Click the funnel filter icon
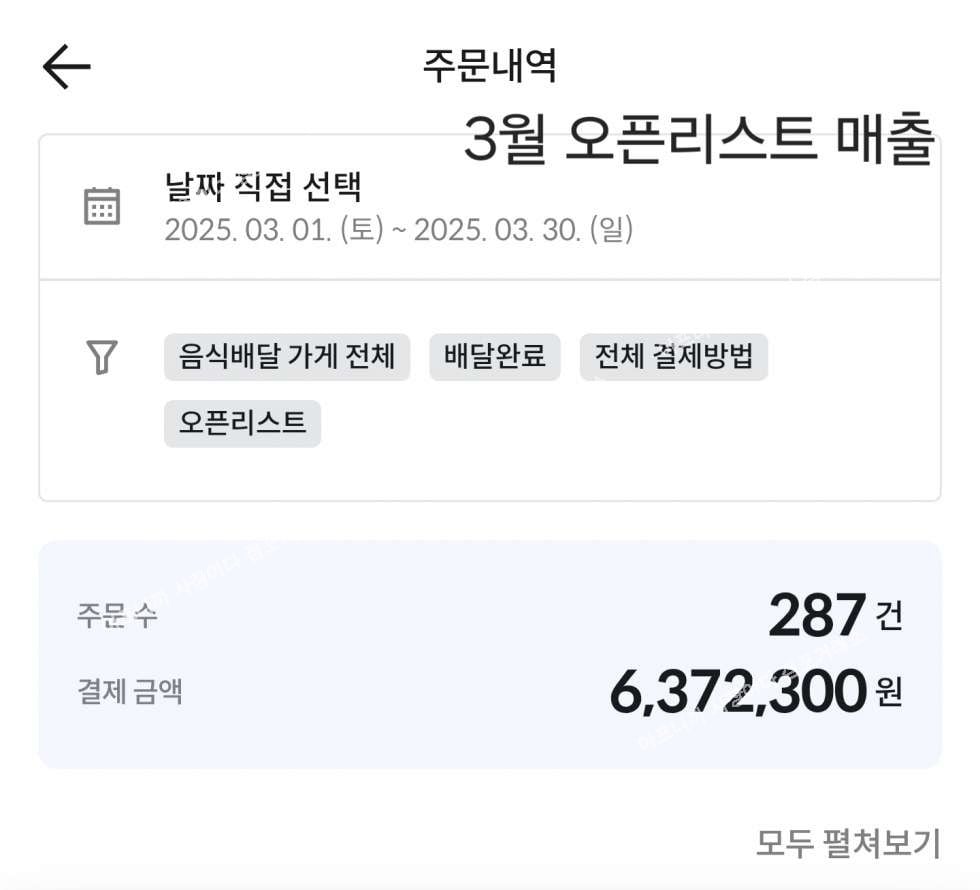 102,358
